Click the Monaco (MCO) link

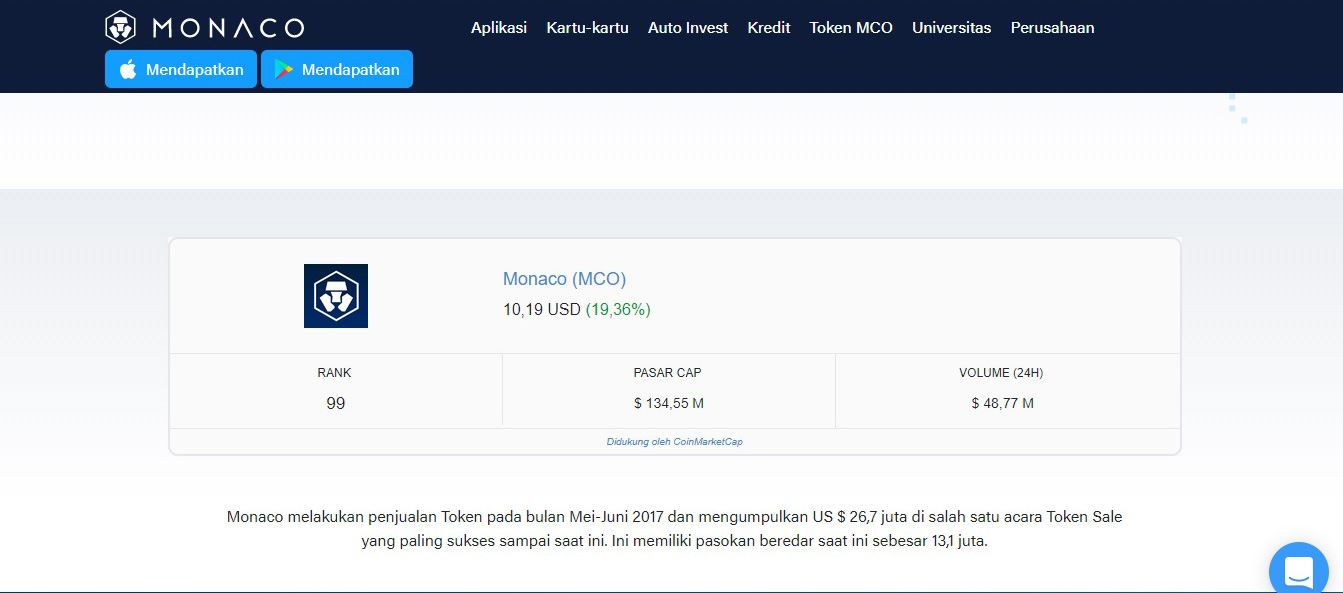[x=564, y=279]
